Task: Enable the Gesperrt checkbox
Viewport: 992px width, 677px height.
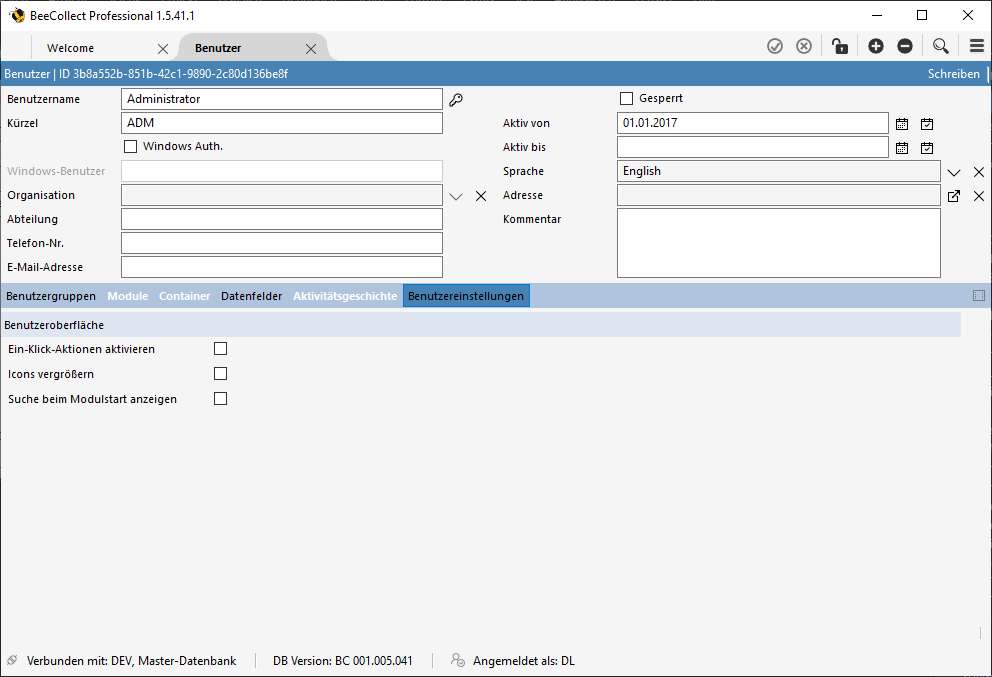Action: 627,98
